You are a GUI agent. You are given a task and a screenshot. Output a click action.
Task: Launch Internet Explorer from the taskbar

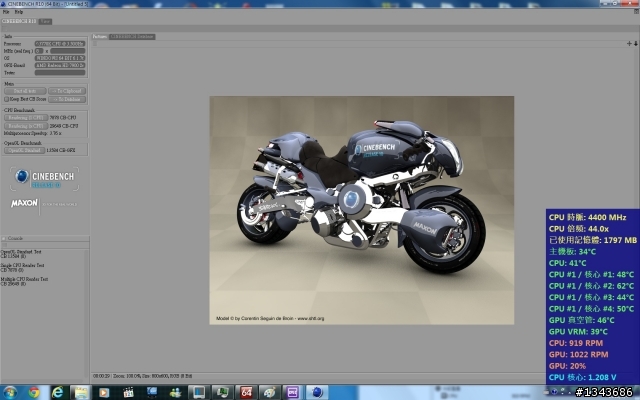point(58,393)
